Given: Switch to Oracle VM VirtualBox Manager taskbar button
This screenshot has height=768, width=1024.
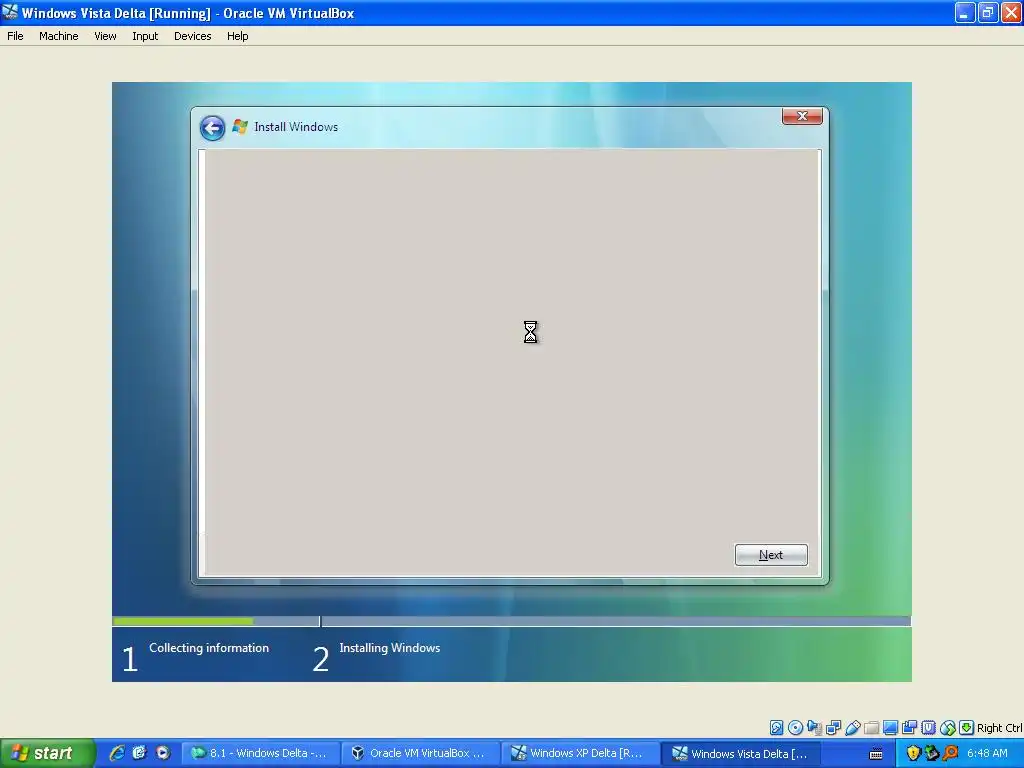Looking at the screenshot, I should coord(421,753).
